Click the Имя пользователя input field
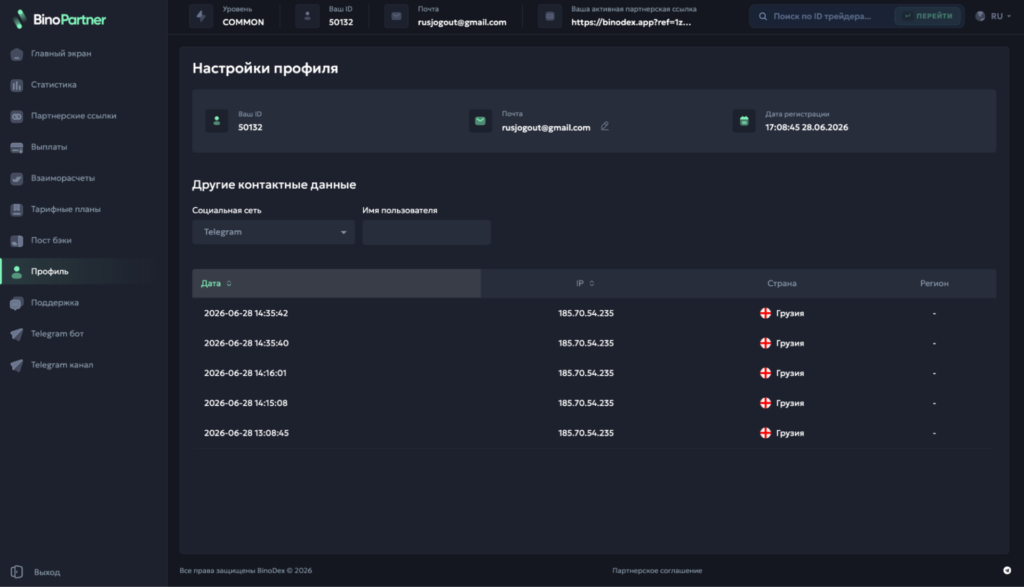This screenshot has width=1024, height=587. click(426, 232)
